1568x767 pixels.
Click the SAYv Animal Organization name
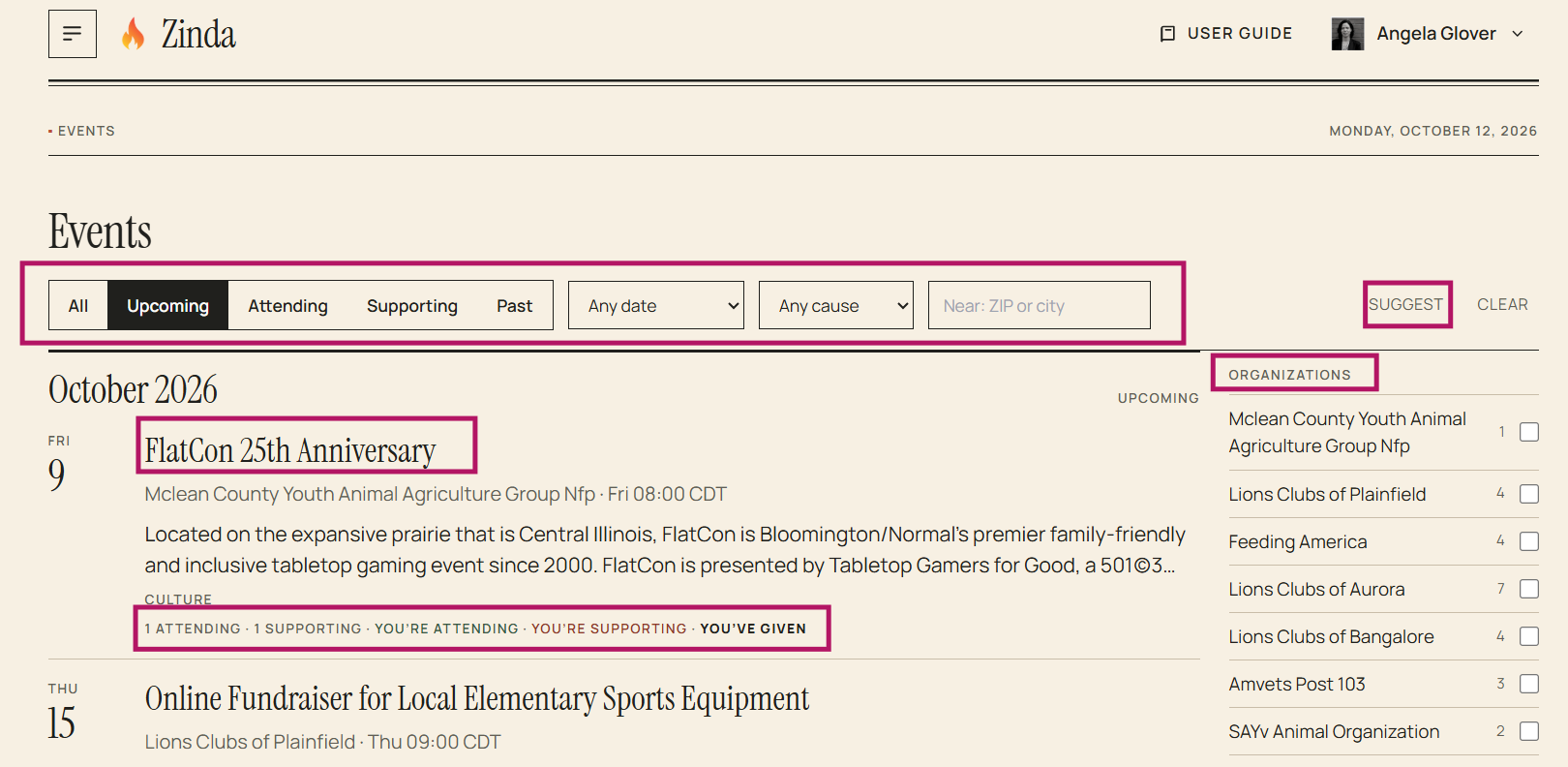pyautogui.click(x=1334, y=731)
